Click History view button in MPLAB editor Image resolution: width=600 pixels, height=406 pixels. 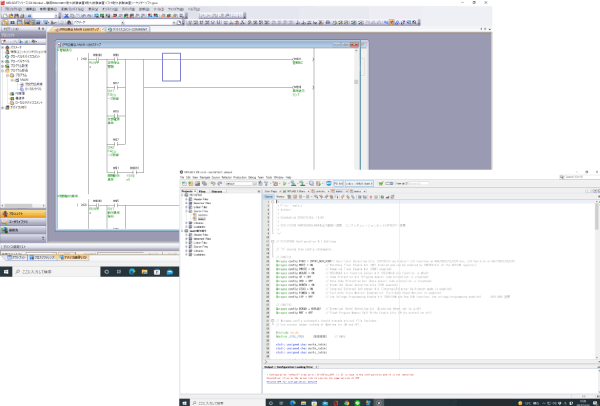(280, 197)
